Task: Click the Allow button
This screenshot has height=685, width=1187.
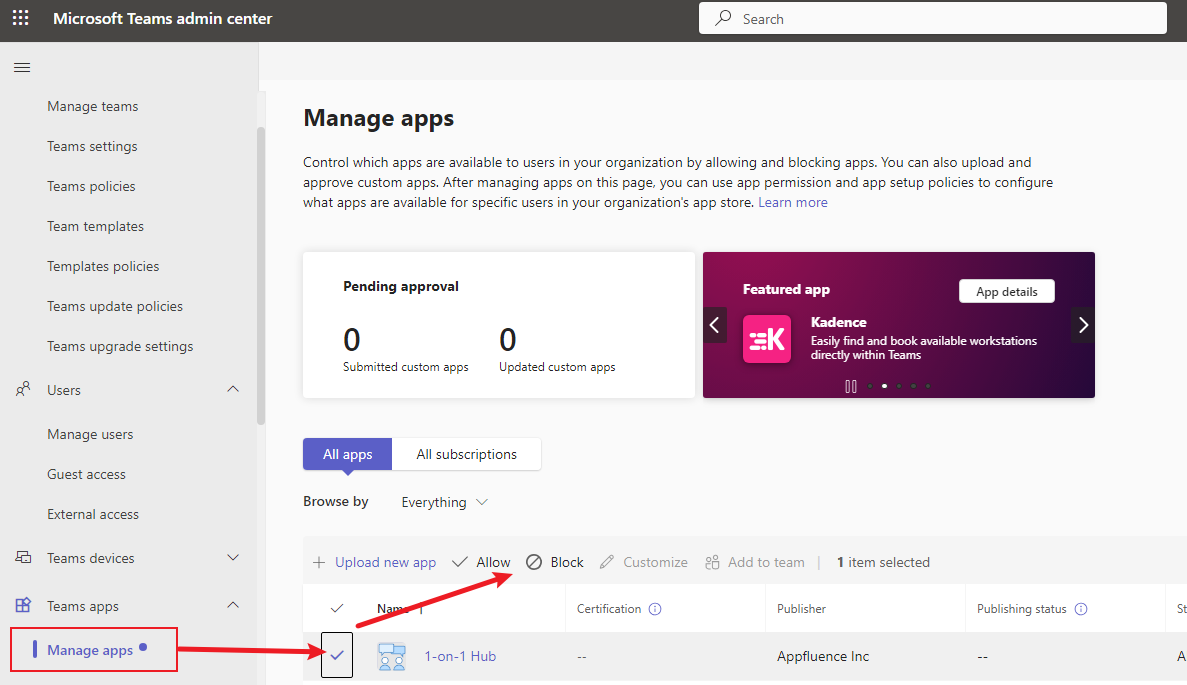Action: tap(481, 562)
